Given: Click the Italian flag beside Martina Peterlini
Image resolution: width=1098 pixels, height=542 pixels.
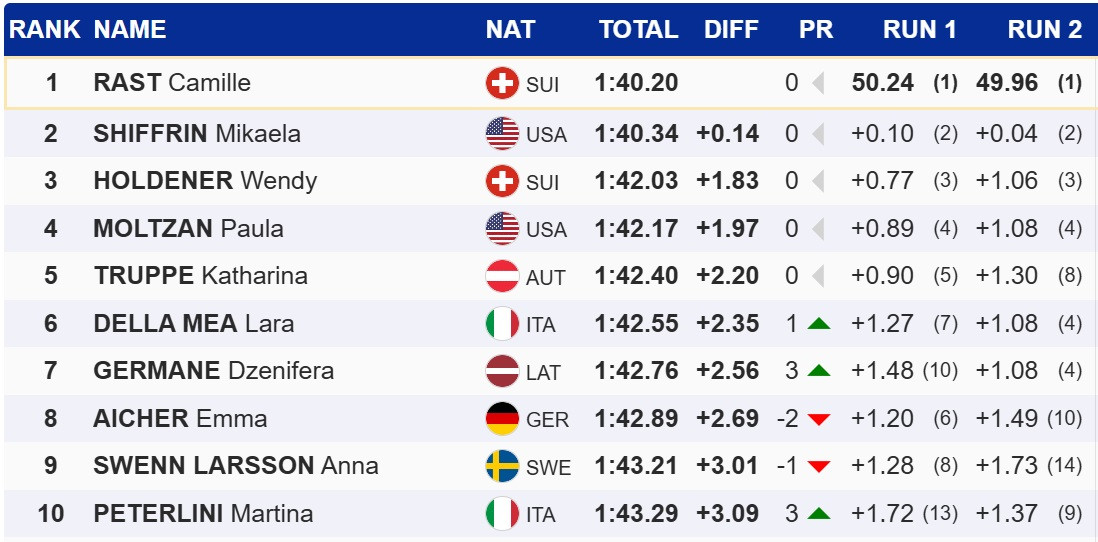Looking at the screenshot, I should click(502, 514).
